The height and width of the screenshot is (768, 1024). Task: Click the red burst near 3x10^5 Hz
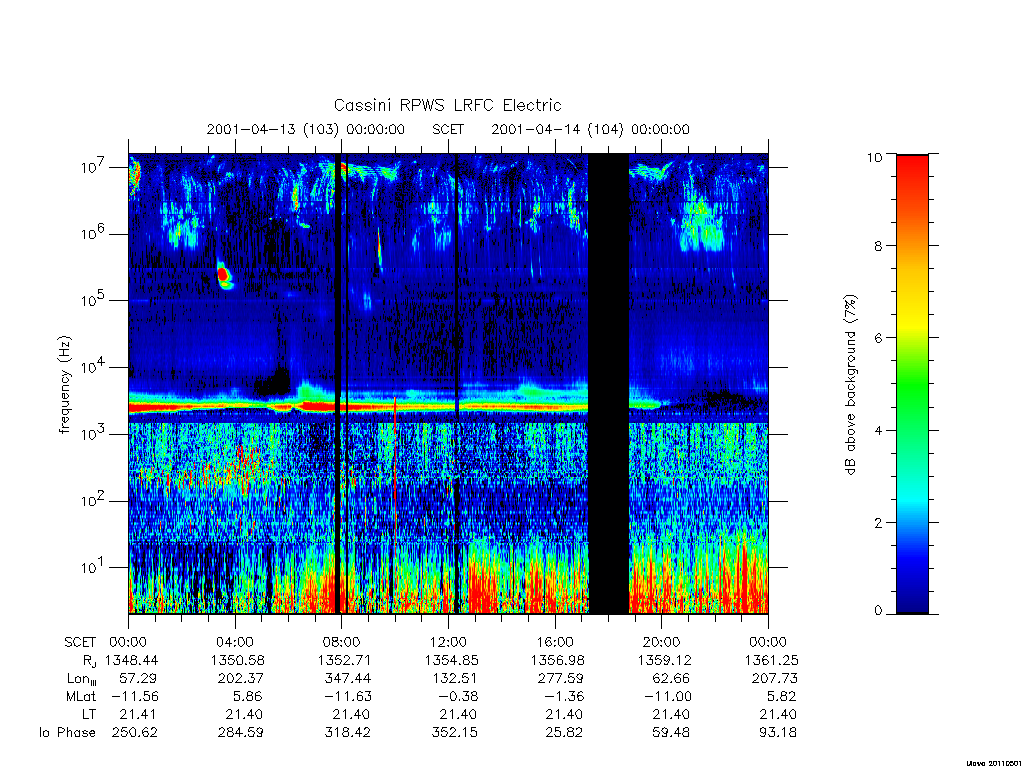point(223,273)
